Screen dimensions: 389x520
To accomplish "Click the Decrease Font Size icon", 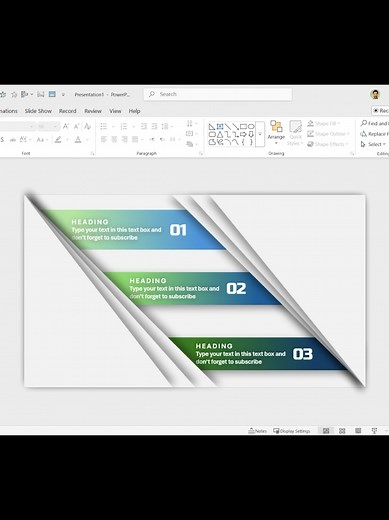I will coord(76,126).
